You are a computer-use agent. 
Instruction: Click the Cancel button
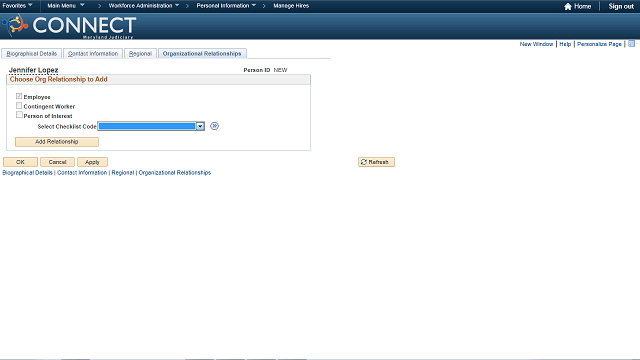tap(57, 162)
